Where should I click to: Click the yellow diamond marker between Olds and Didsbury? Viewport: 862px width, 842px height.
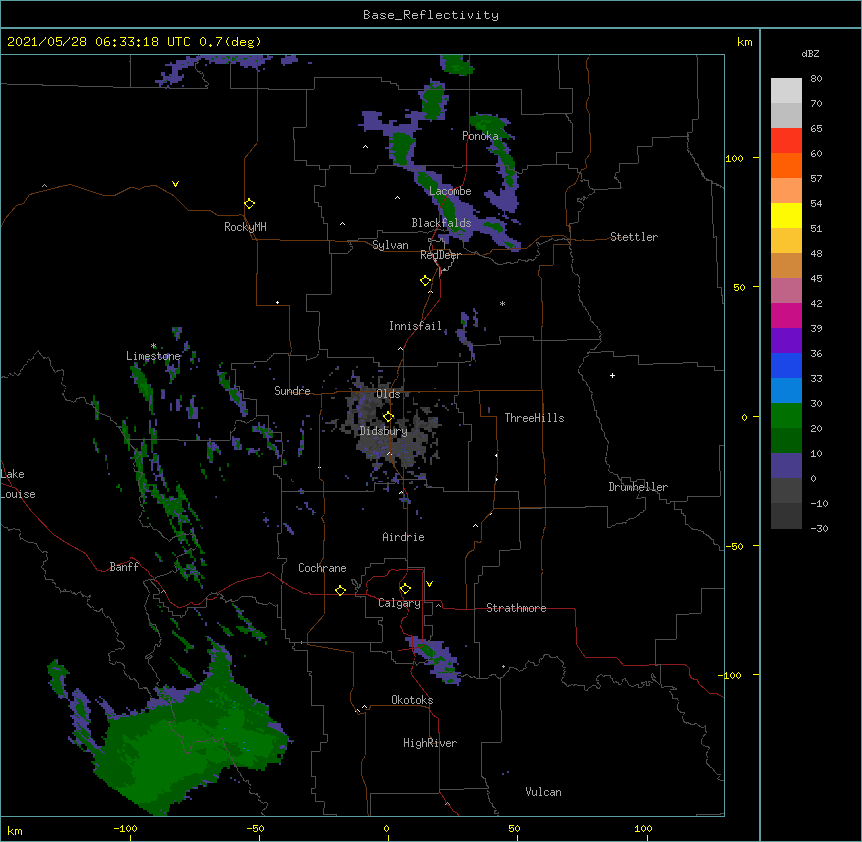point(388,416)
